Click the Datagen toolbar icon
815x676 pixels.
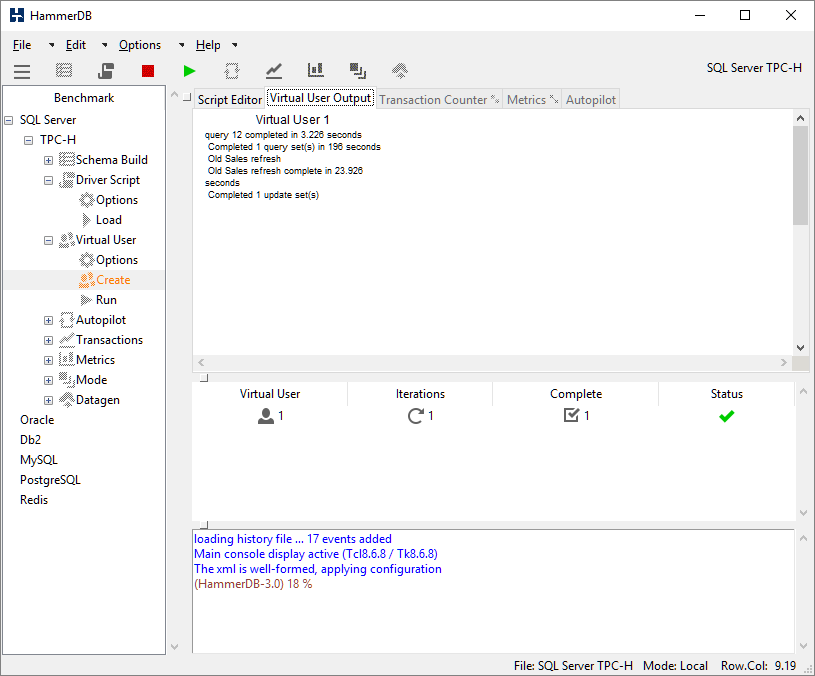click(400, 71)
